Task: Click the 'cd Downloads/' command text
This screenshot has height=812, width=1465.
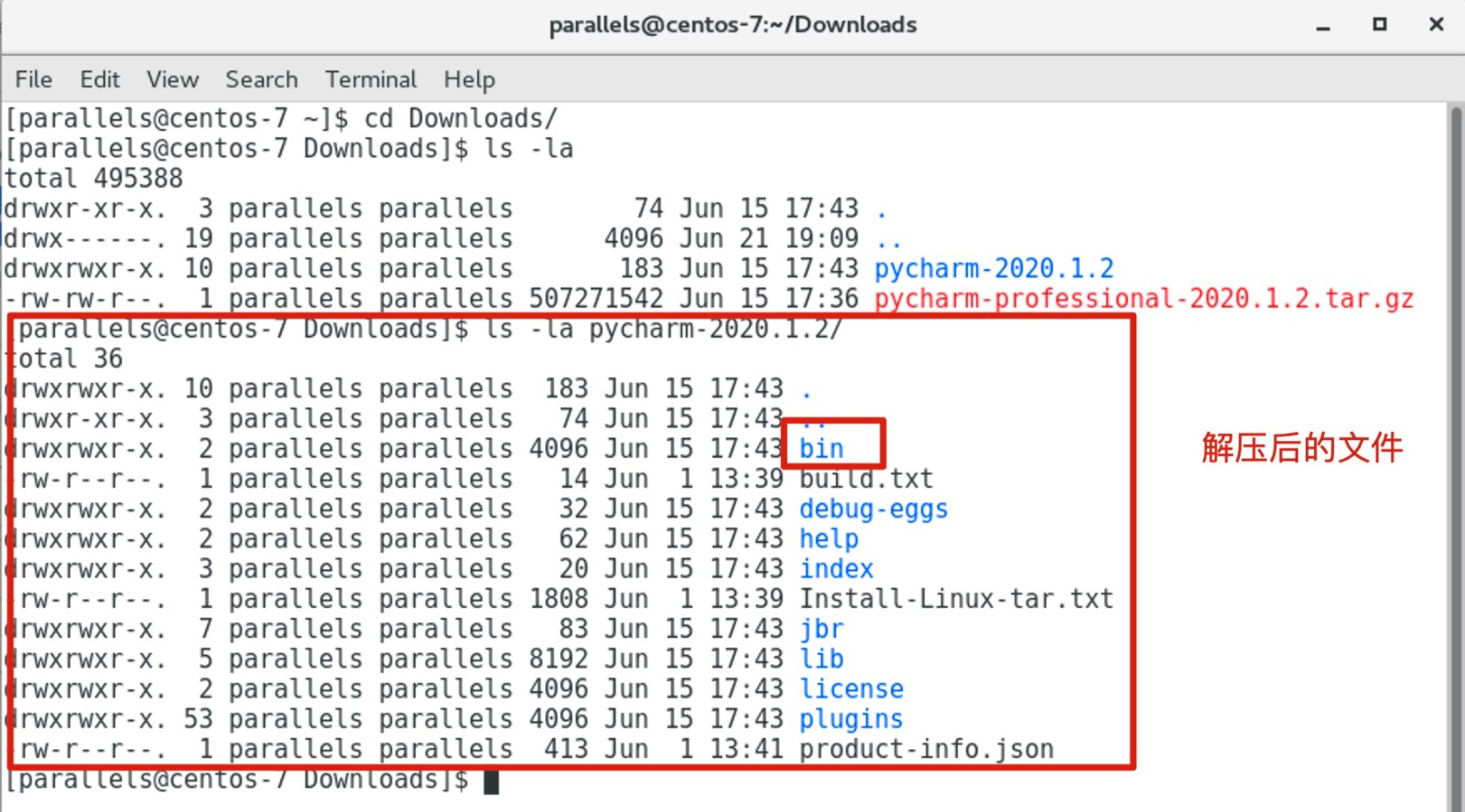Action: [x=461, y=119]
